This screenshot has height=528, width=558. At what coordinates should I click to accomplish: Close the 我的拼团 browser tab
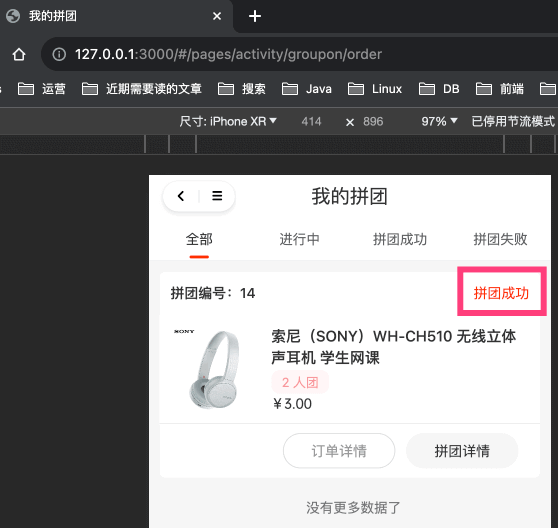[217, 16]
